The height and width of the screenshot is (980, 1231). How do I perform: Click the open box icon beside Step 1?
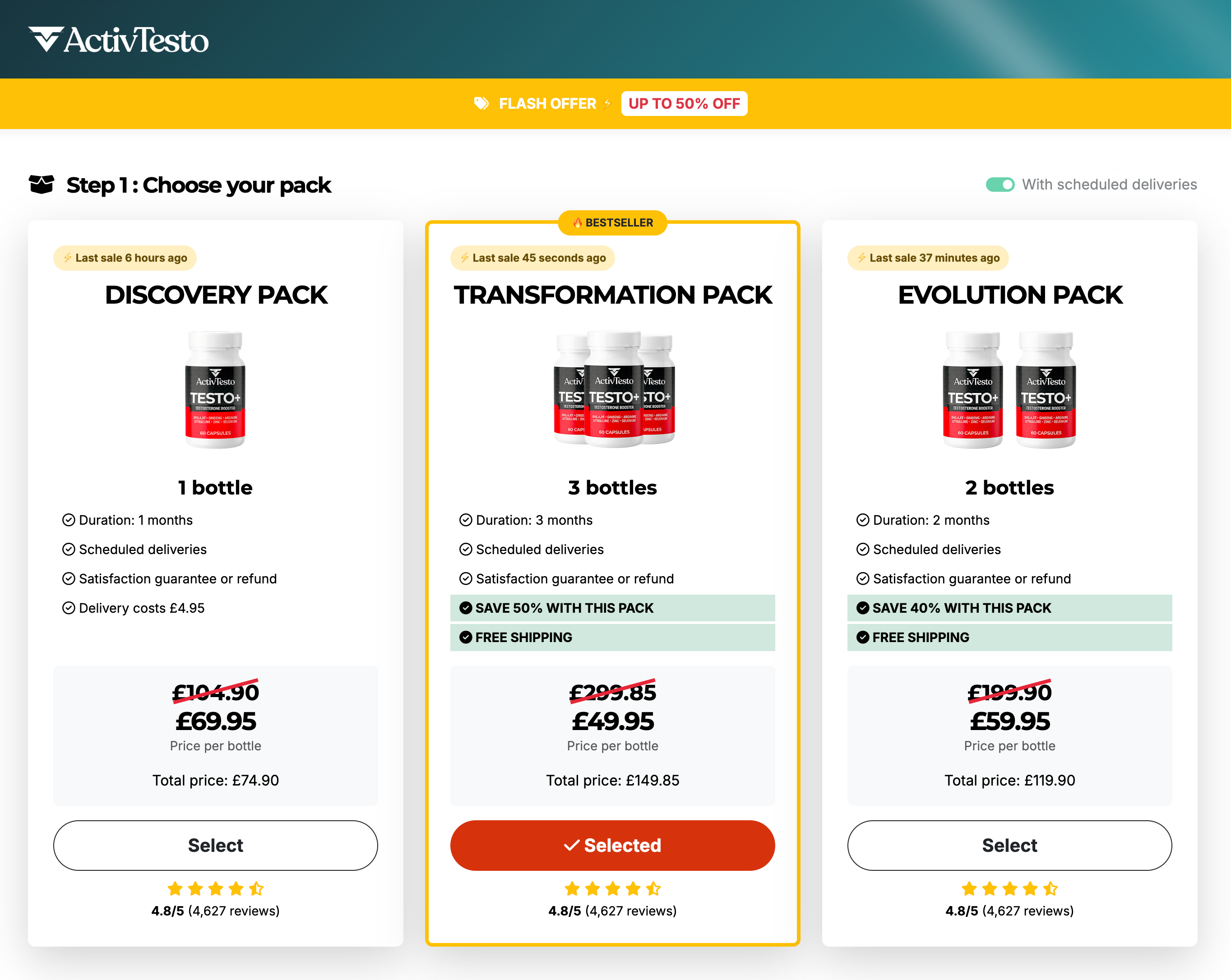click(42, 185)
